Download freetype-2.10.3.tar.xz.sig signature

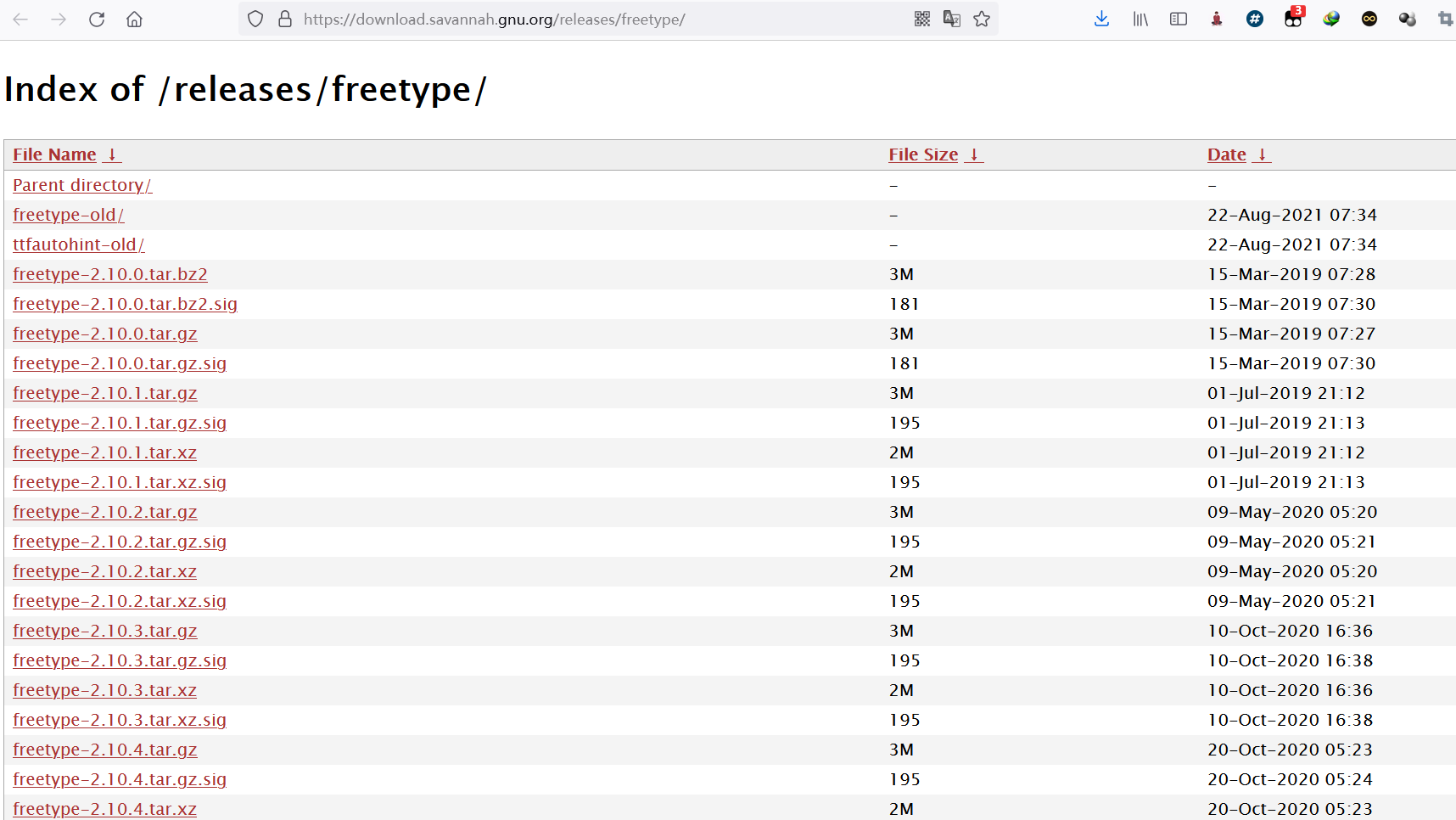(120, 720)
